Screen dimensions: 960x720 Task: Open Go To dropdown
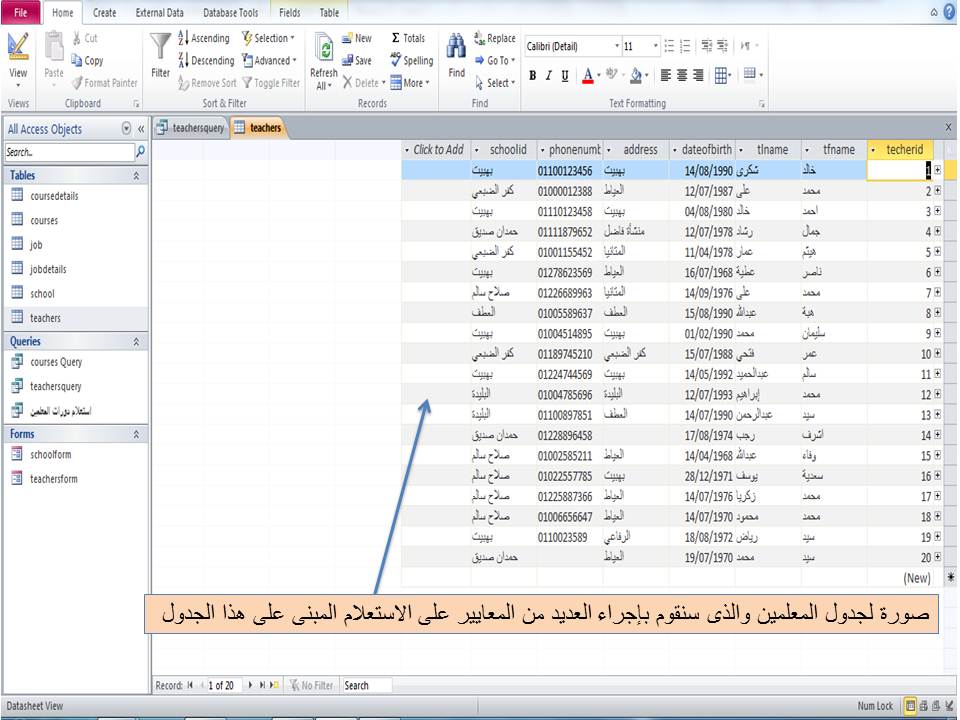point(495,60)
